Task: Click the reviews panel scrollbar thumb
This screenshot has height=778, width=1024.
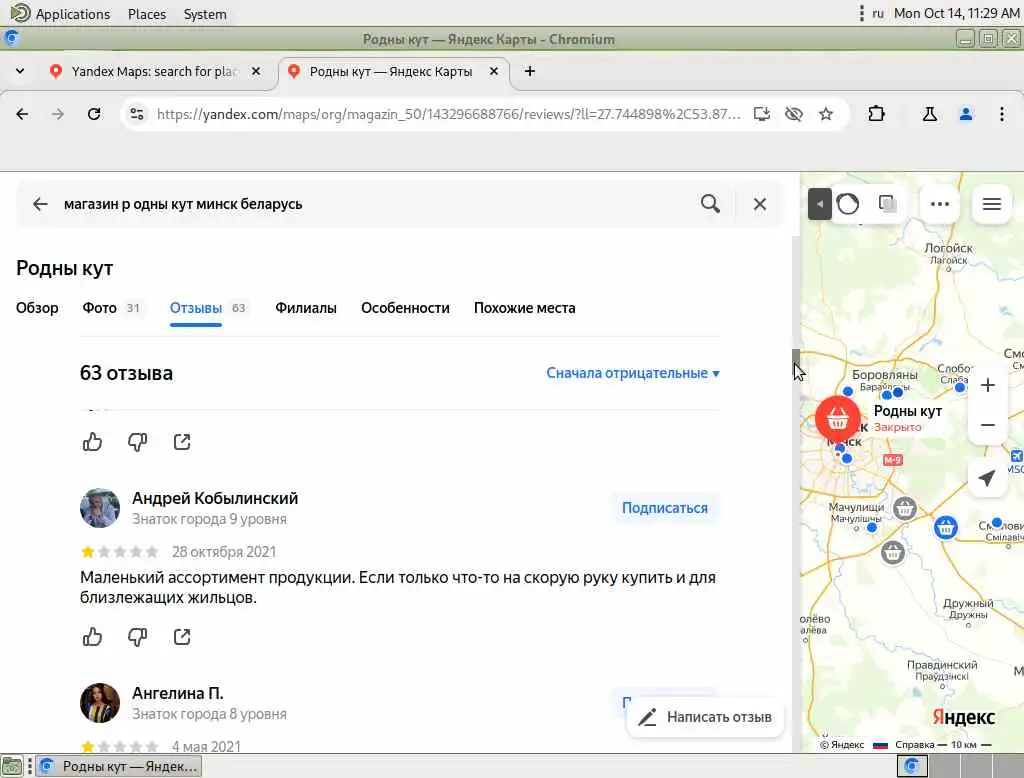Action: click(x=795, y=366)
